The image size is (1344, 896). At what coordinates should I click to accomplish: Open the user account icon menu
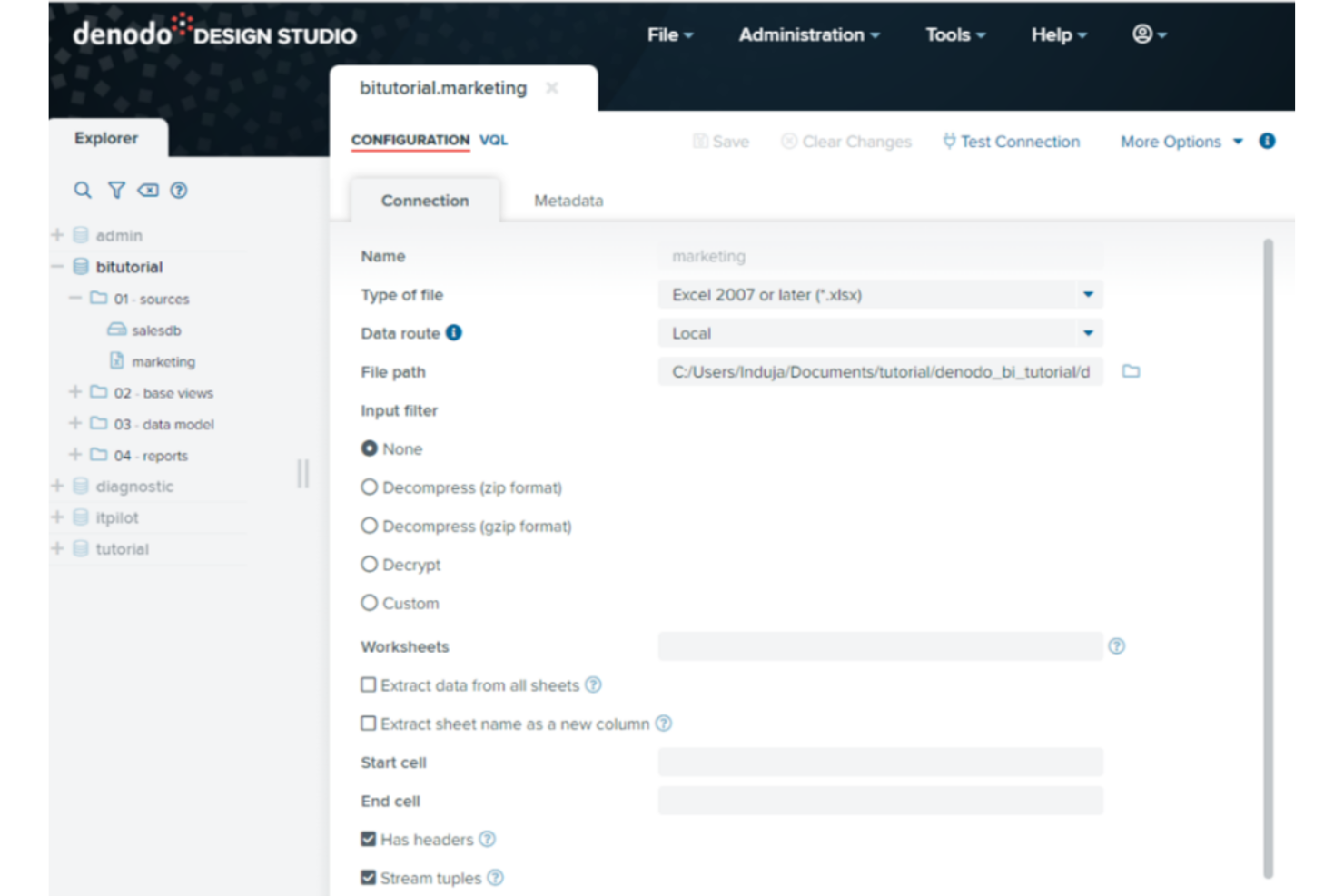click(1149, 34)
